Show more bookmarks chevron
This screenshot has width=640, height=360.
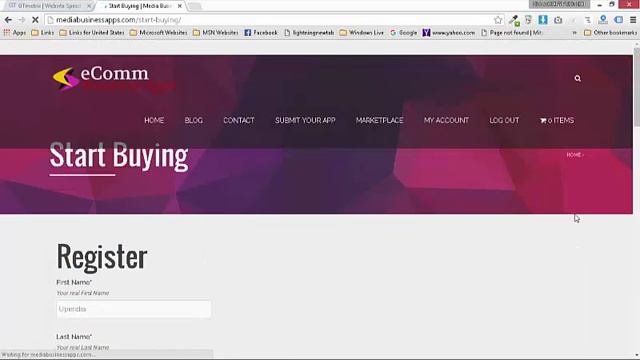[x=574, y=33]
